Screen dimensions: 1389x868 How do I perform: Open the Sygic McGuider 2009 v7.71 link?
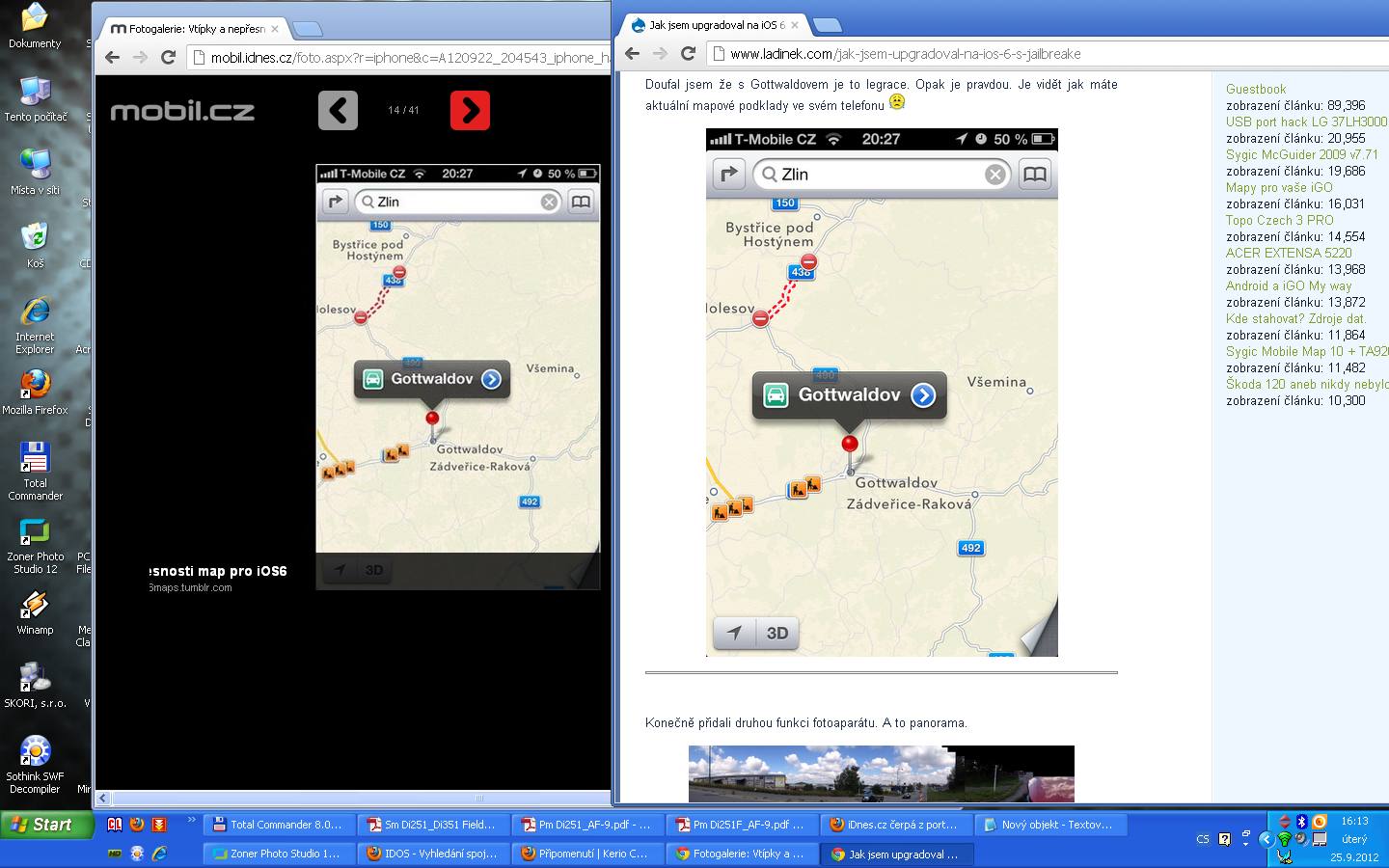click(x=1302, y=154)
